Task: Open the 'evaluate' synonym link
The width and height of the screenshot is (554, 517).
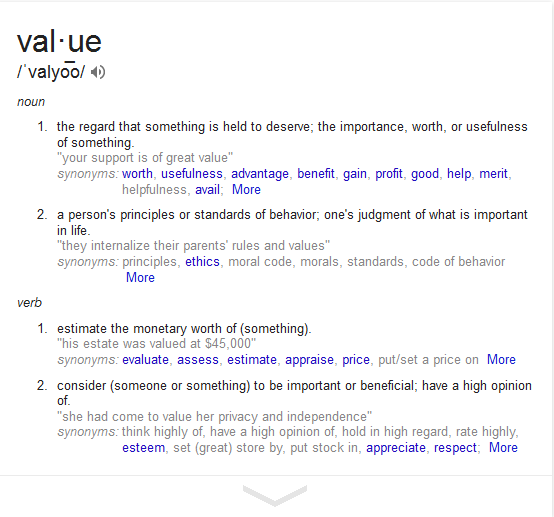Action: (x=146, y=360)
